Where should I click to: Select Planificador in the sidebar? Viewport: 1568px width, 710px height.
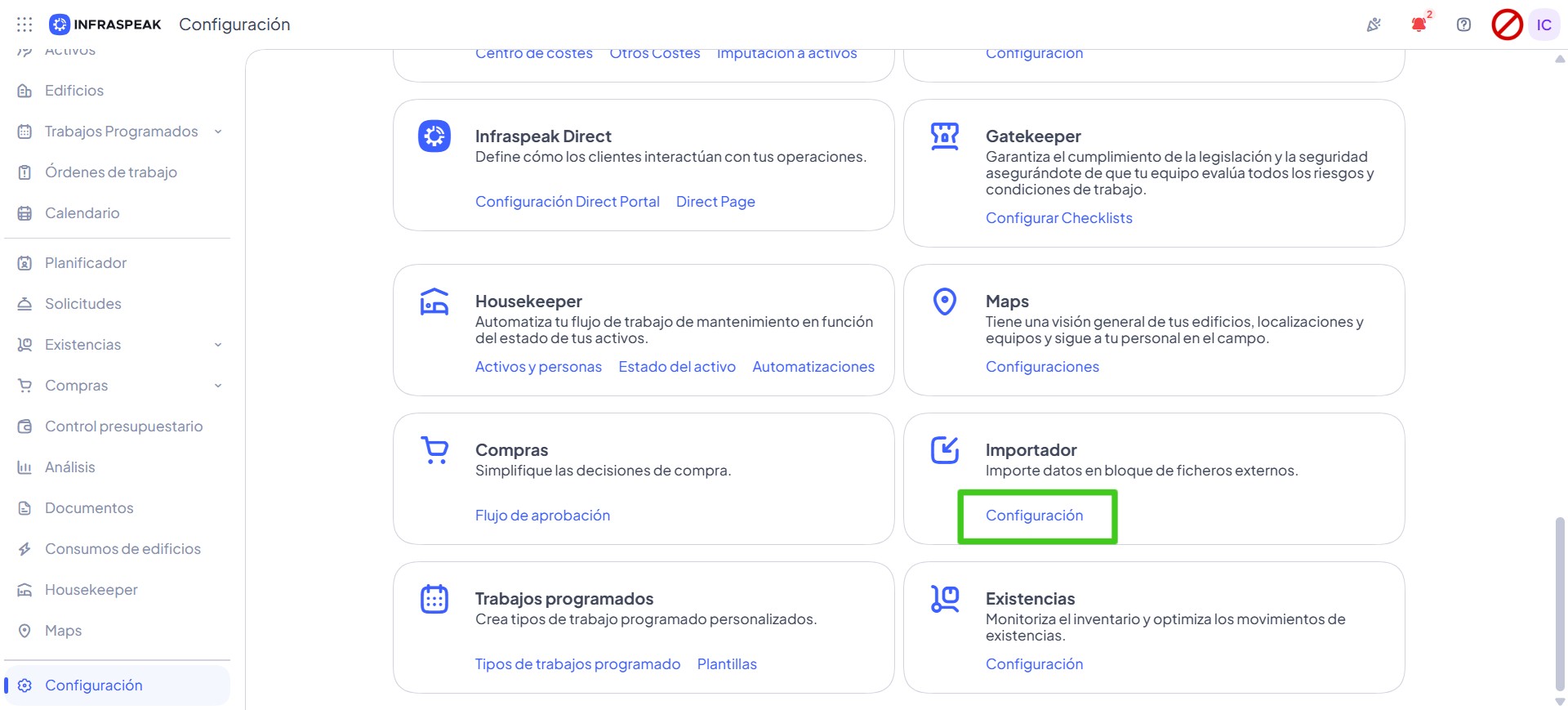(86, 263)
